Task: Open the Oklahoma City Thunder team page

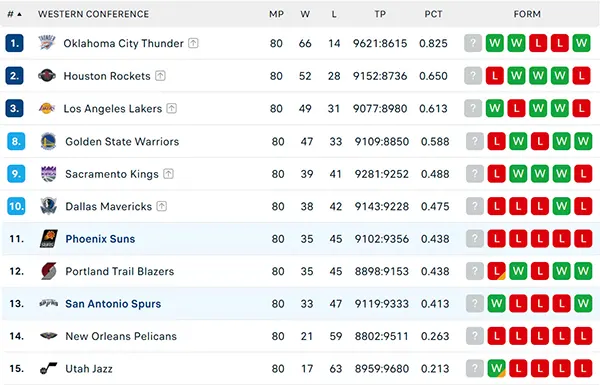Action: tap(124, 43)
